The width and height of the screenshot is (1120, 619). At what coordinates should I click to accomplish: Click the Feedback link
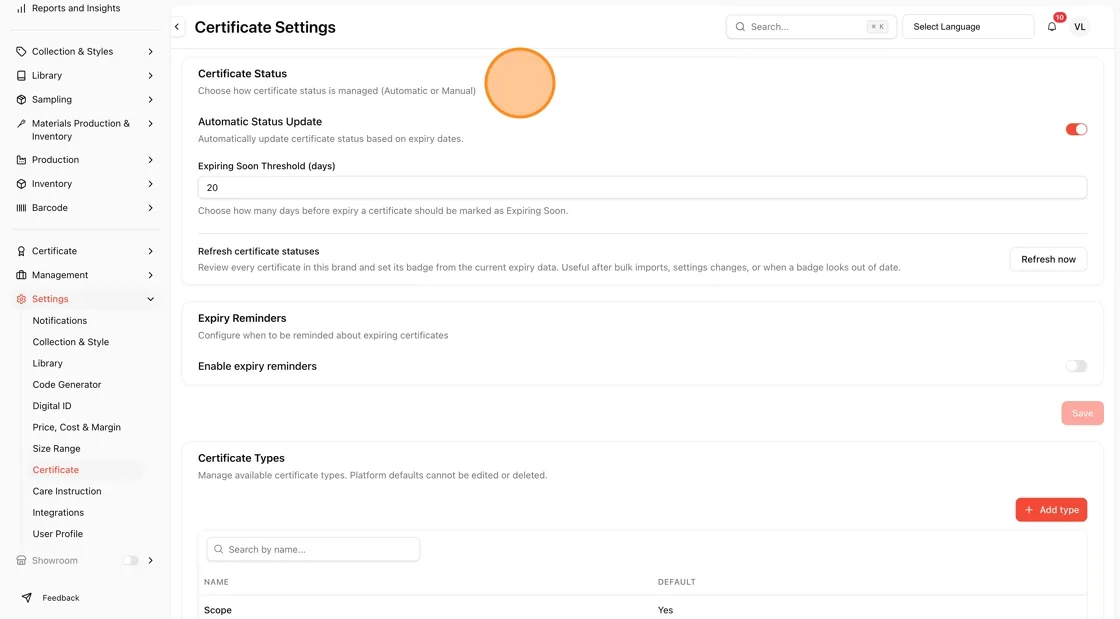click(61, 598)
